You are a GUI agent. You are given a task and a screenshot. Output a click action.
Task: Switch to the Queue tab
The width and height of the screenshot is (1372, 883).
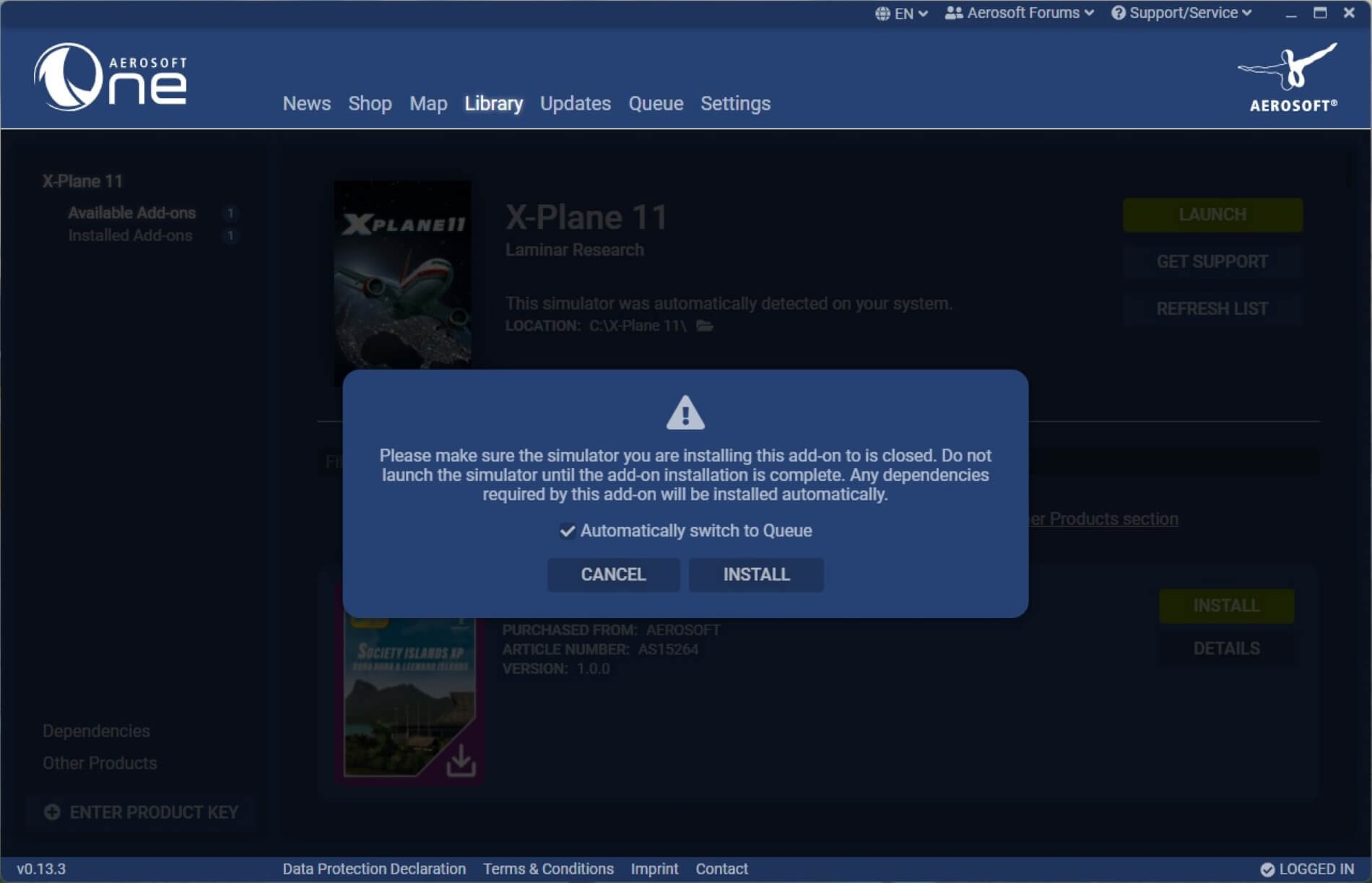(656, 103)
